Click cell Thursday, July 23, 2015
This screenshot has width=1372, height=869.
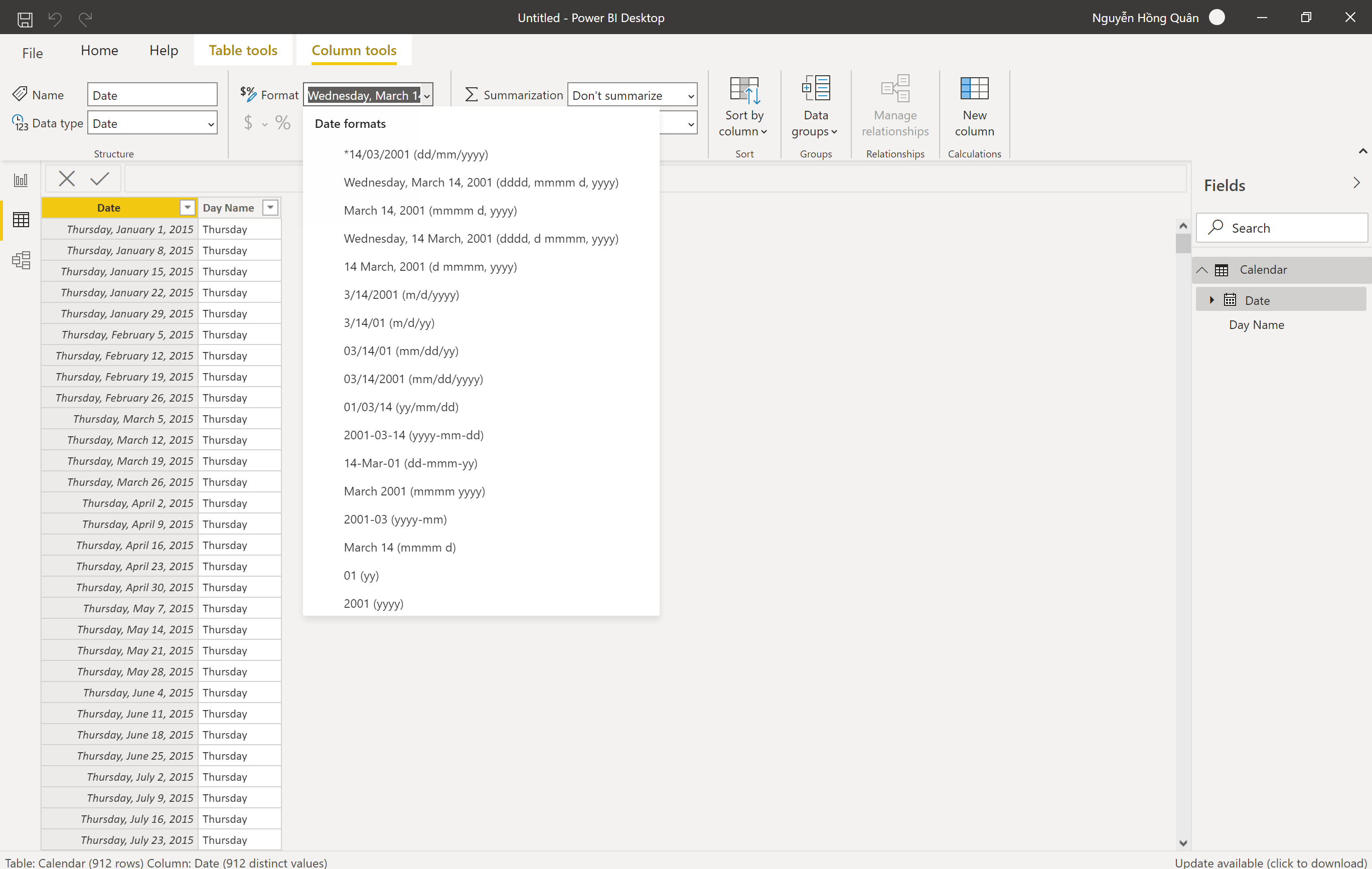point(120,840)
